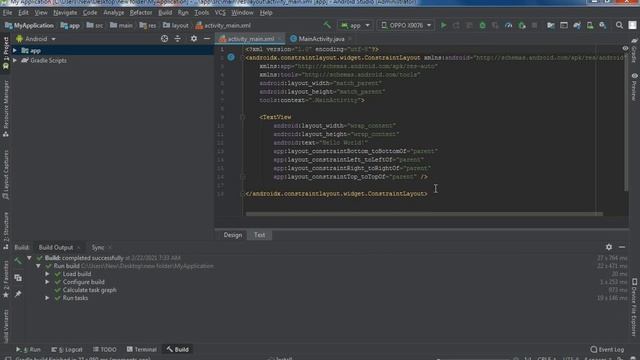Viewport: 640px width, 360px height.
Task: Expand the Load build node
Action: pyautogui.click(x=47, y=274)
